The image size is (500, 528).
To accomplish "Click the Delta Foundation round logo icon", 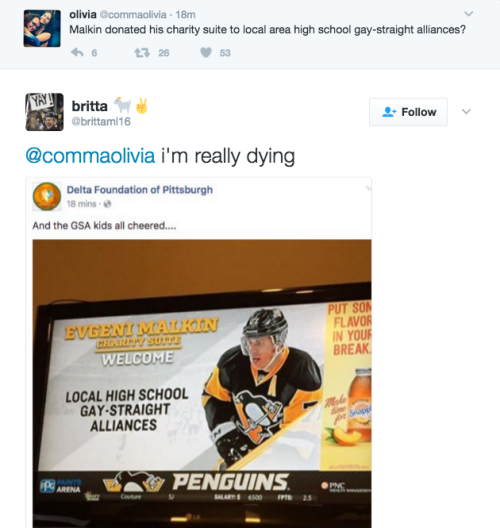I will [47, 196].
